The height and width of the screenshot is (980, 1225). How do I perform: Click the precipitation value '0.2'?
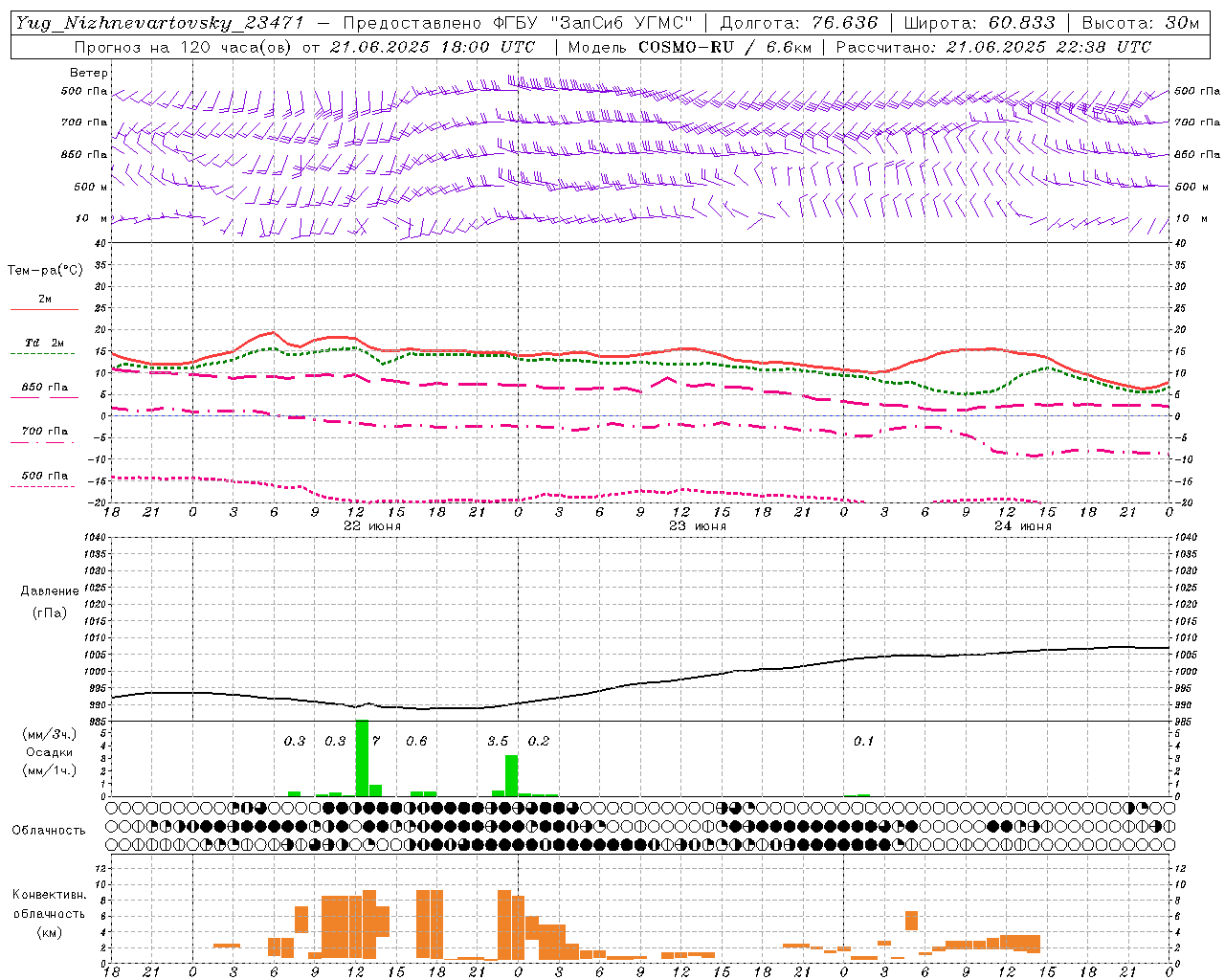coord(539,742)
